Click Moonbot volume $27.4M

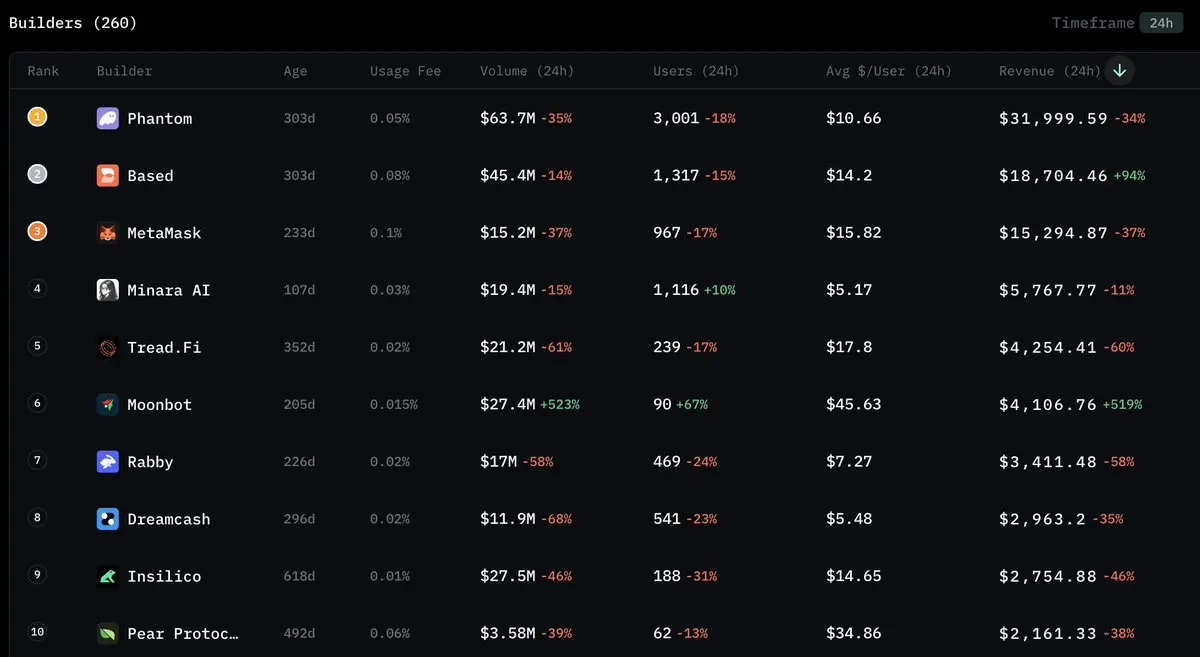coord(508,404)
